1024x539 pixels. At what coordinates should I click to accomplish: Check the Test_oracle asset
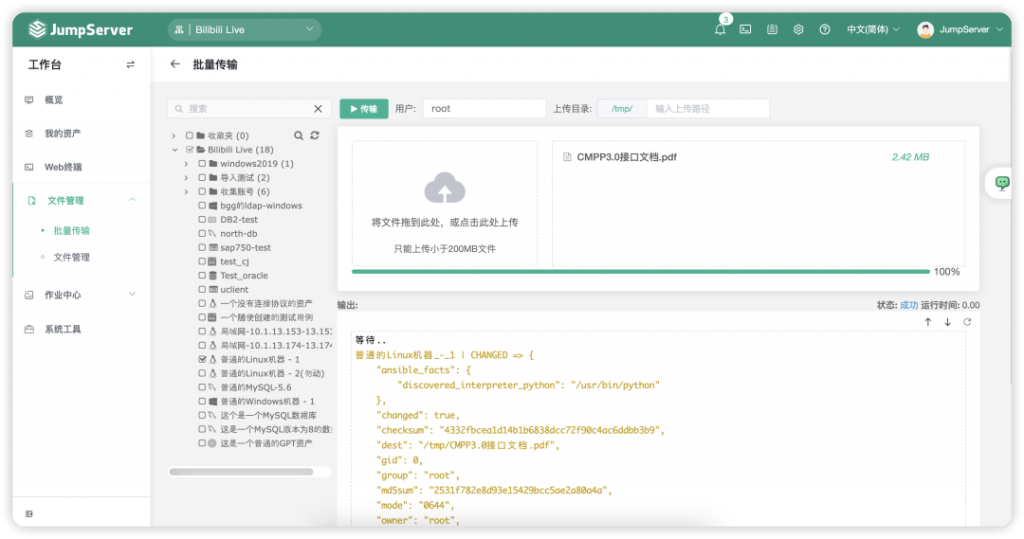point(202,276)
